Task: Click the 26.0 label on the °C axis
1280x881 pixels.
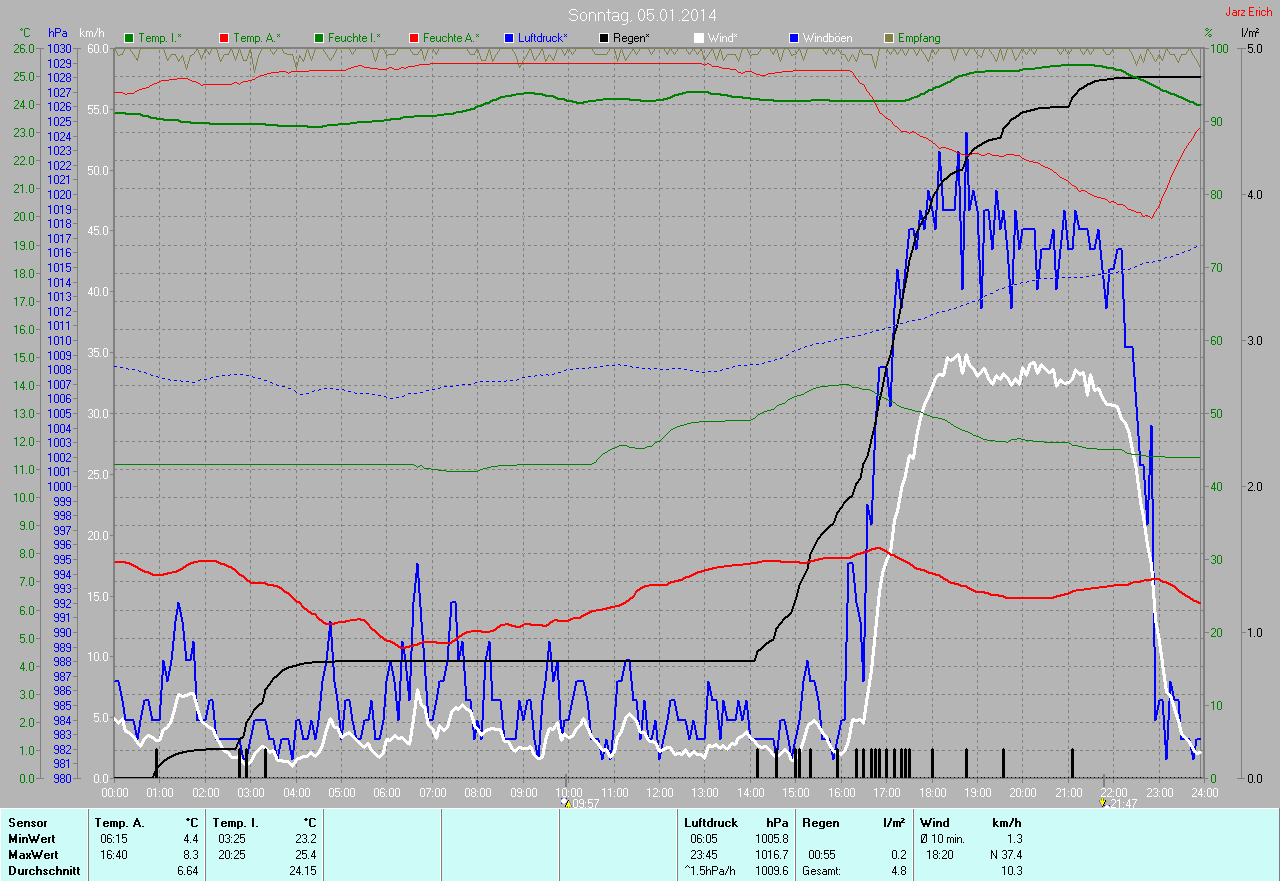Action: click(23, 48)
